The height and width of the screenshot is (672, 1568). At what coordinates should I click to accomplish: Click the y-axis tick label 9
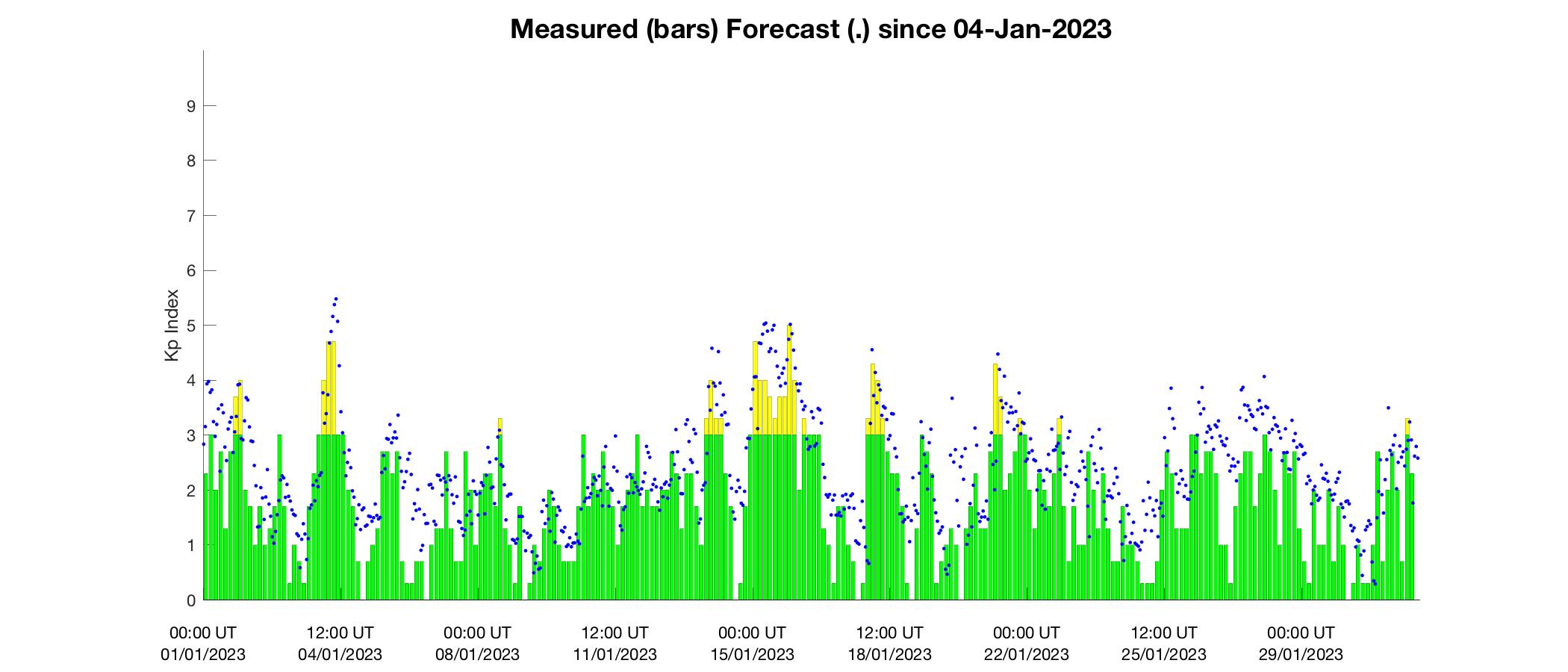coord(191,106)
